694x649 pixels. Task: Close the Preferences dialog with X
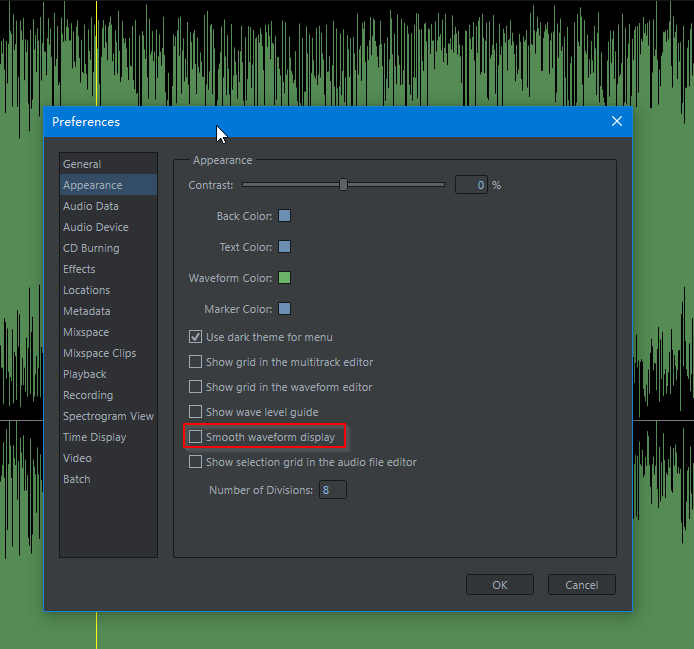coord(617,121)
